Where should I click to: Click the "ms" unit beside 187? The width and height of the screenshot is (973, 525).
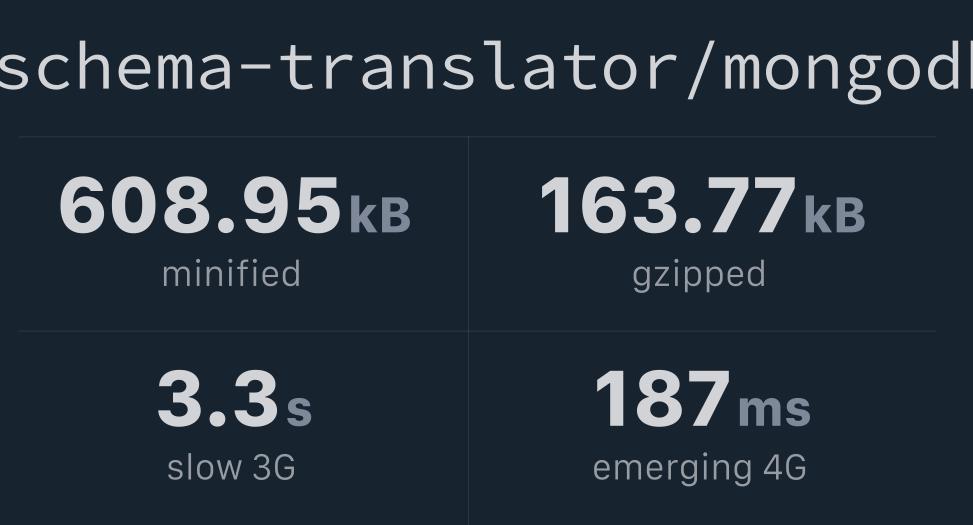click(x=774, y=410)
